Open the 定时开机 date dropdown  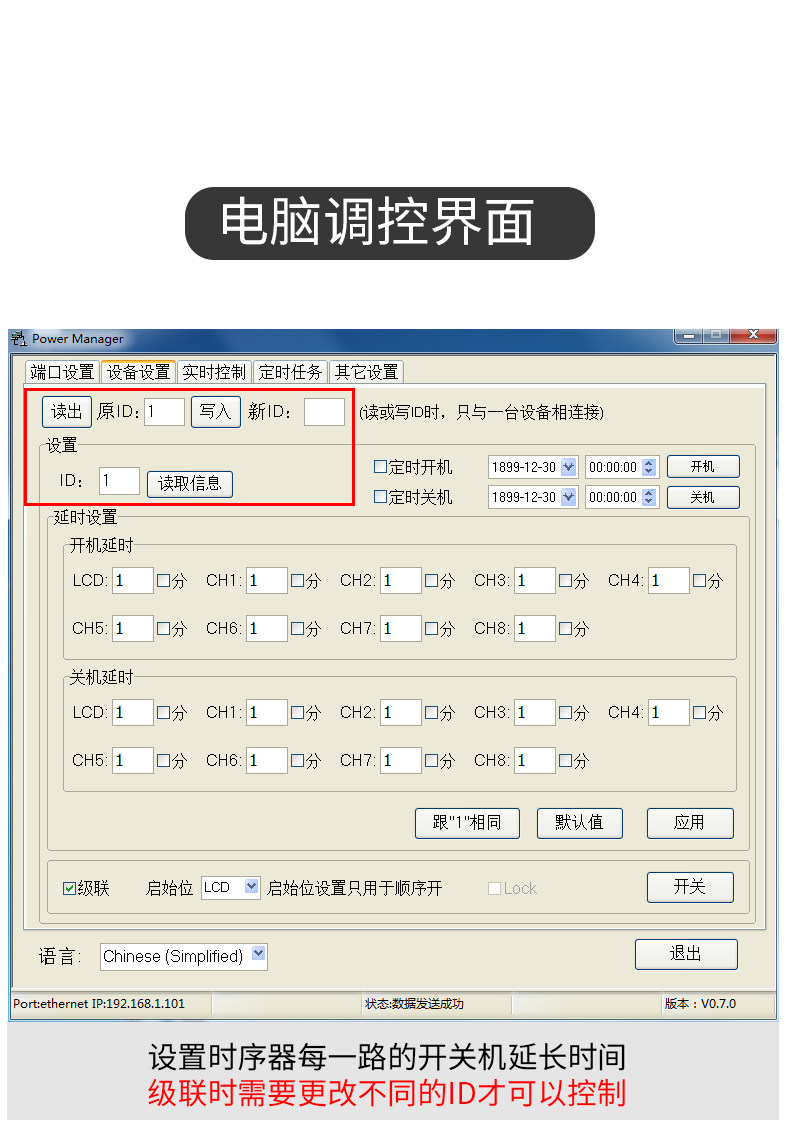click(x=568, y=467)
